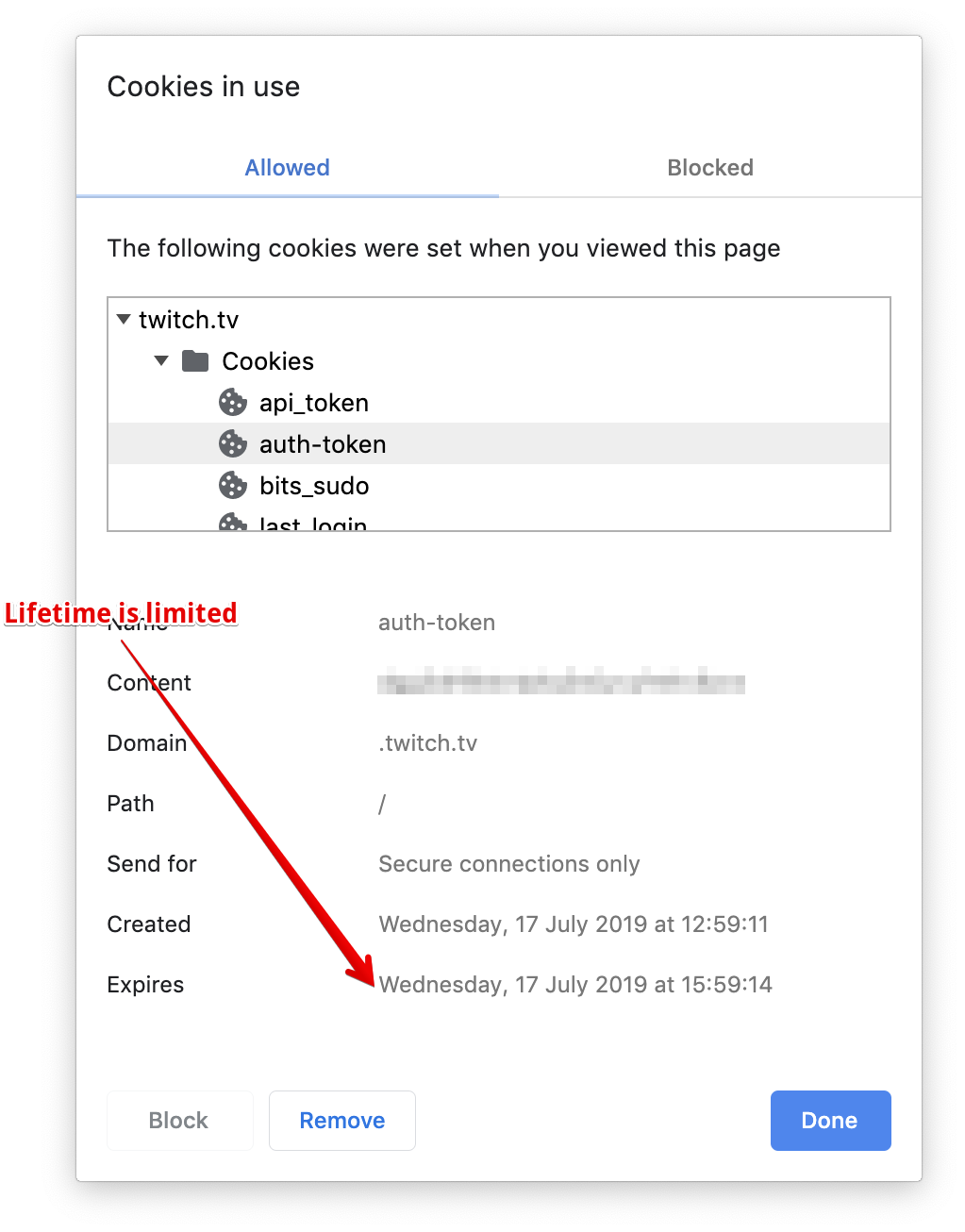
Task: Click the Lifetime is limited annotation
Action: [121, 612]
